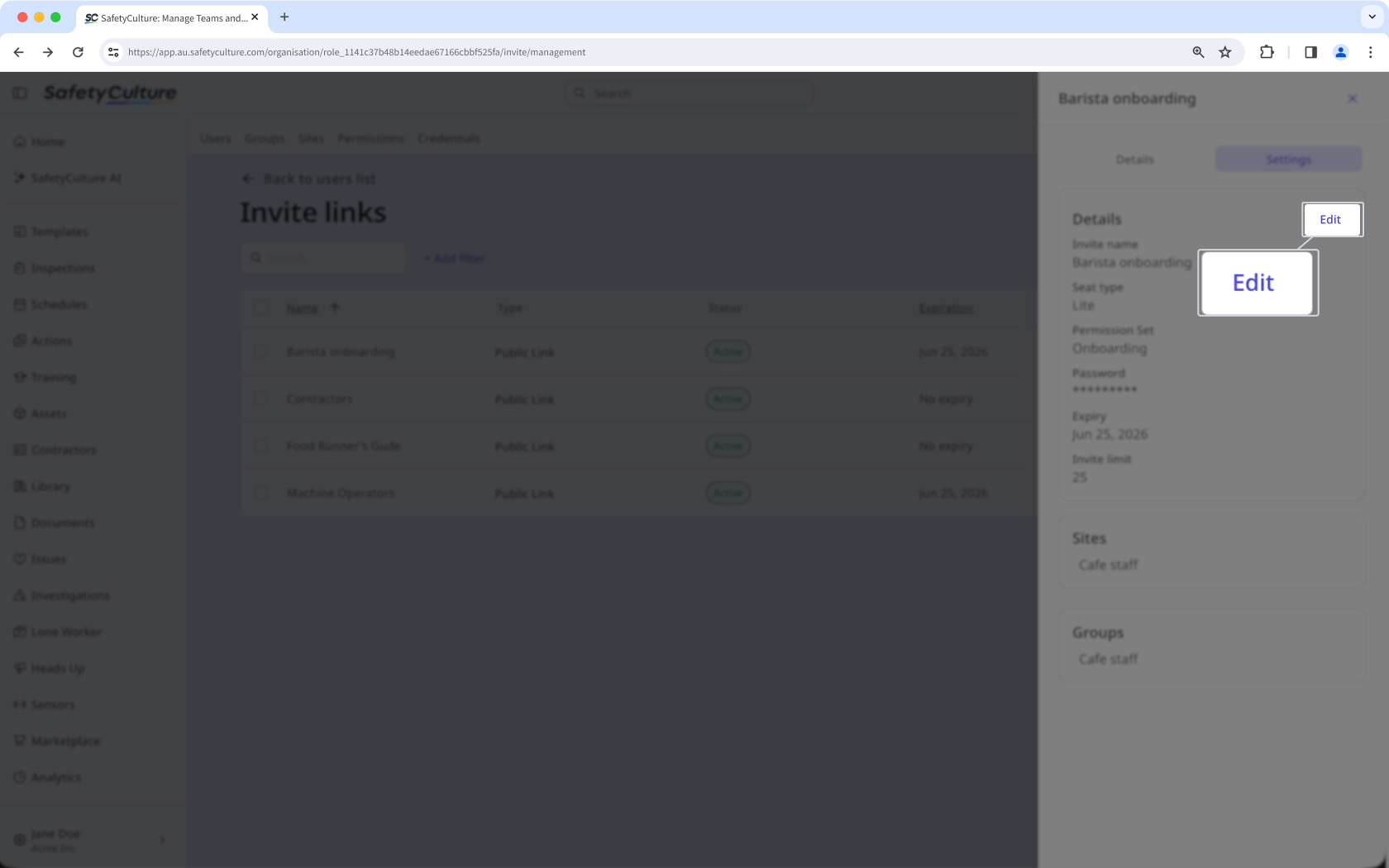Viewport: 1389px width, 868px height.
Task: Open the Chrome profile avatar
Action: click(1340, 52)
